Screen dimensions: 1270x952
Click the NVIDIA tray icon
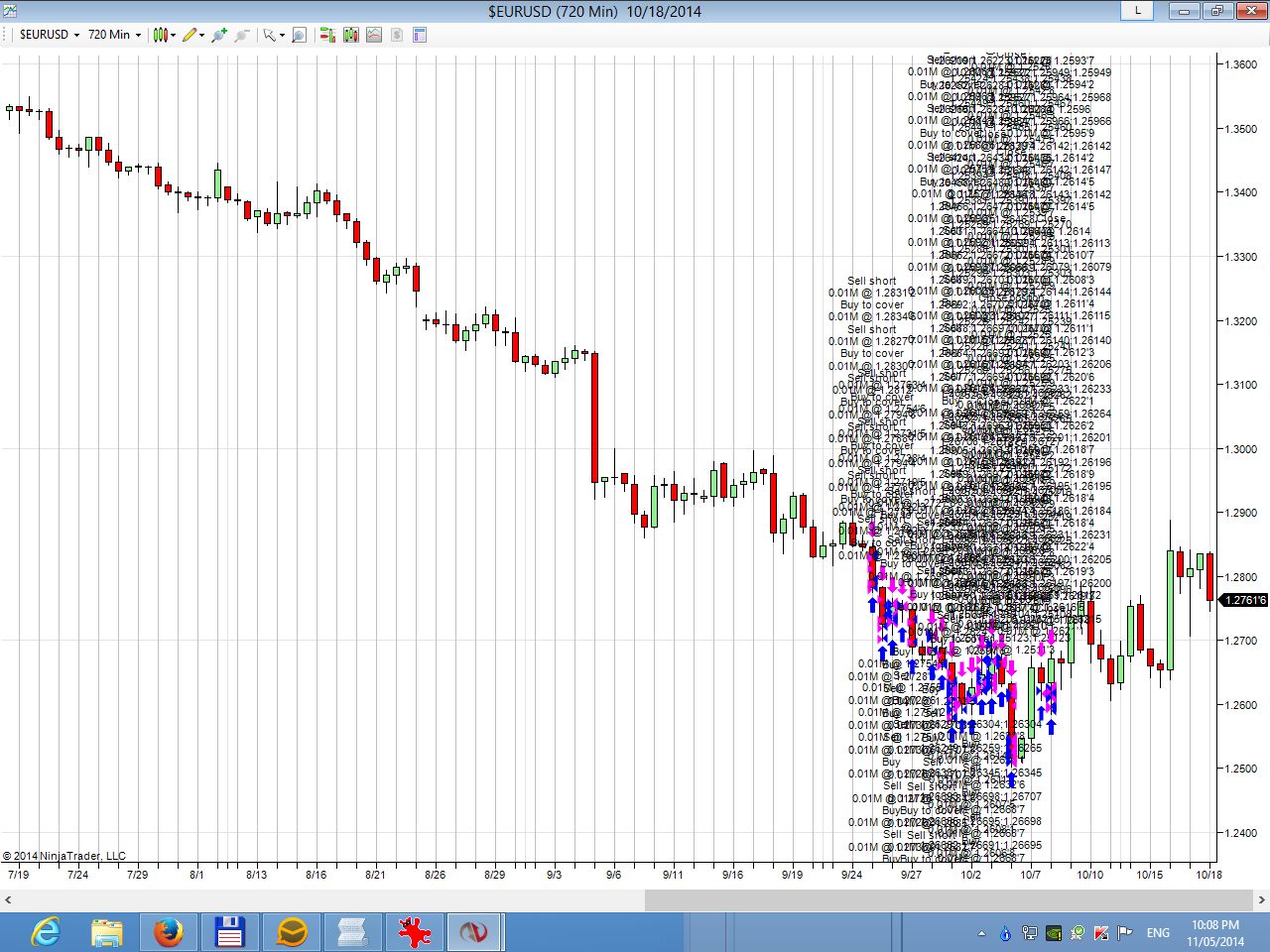click(x=1054, y=933)
